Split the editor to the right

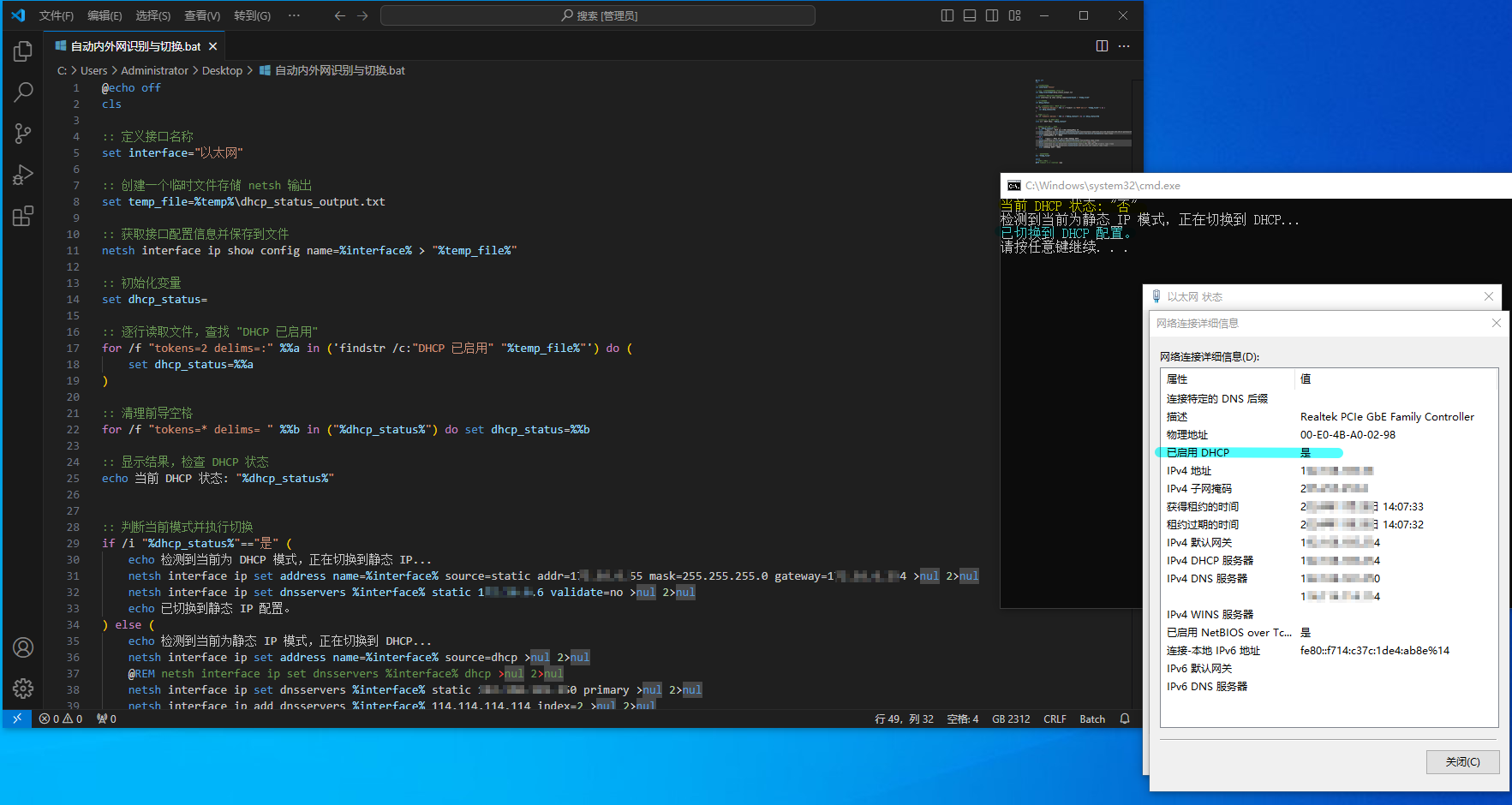tap(1102, 46)
